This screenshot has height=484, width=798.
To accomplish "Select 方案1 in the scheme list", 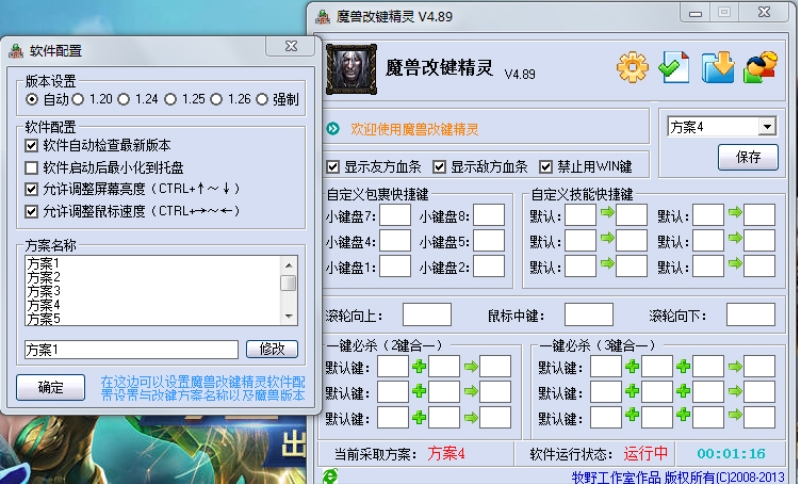I will tap(44, 263).
